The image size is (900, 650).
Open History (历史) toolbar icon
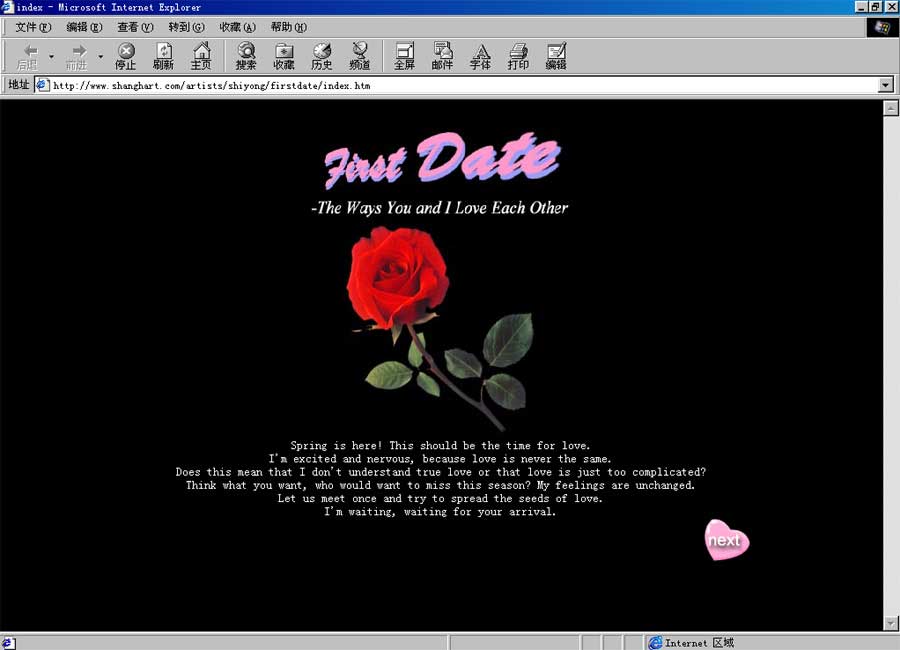(322, 56)
